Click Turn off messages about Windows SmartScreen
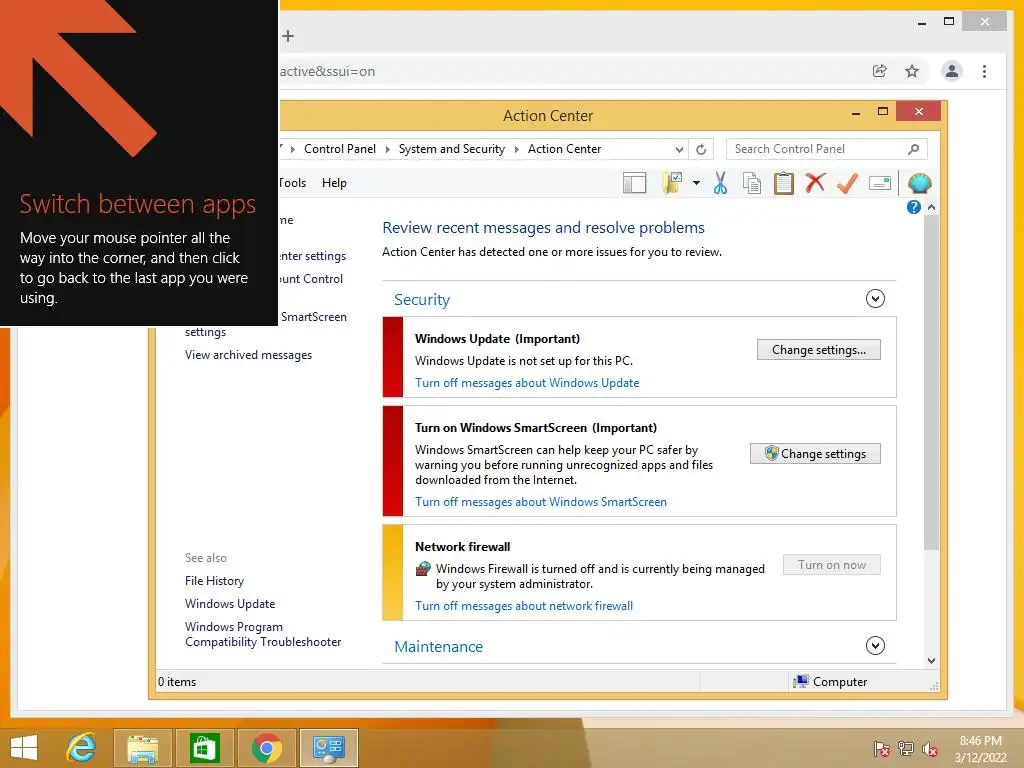The image size is (1024, 768). pos(541,502)
